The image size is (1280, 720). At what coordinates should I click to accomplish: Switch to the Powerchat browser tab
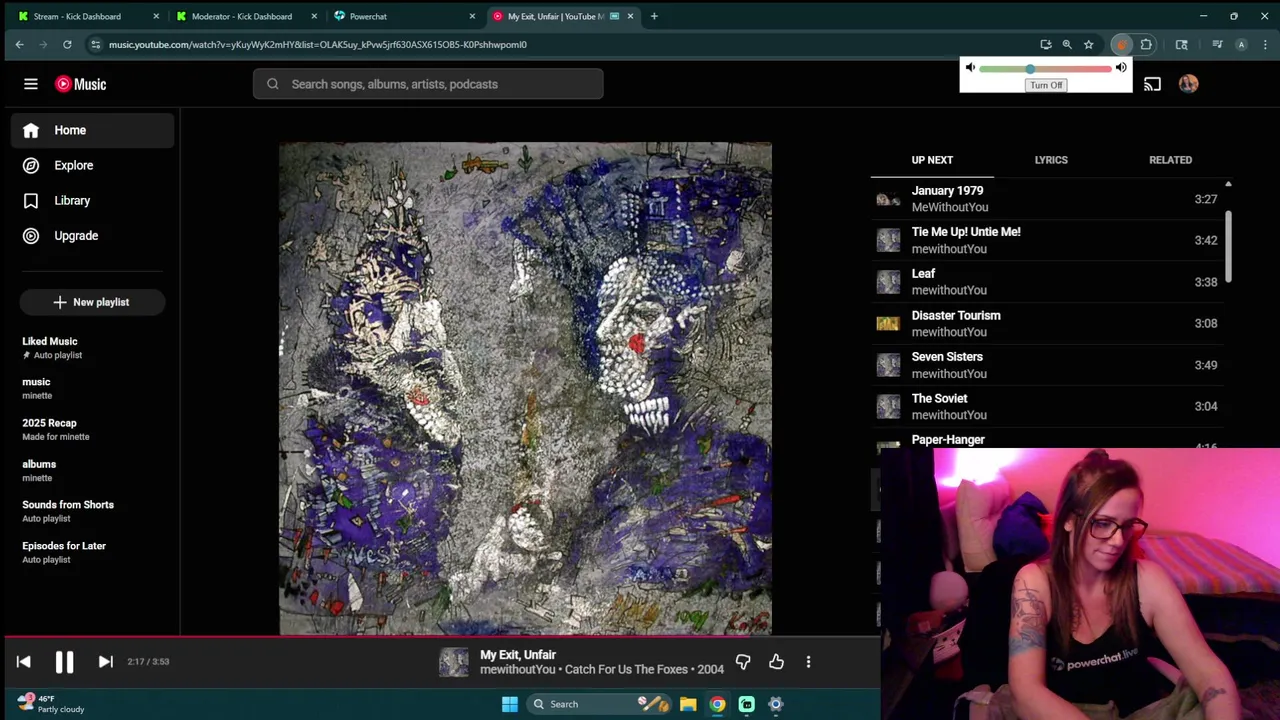[x=405, y=16]
